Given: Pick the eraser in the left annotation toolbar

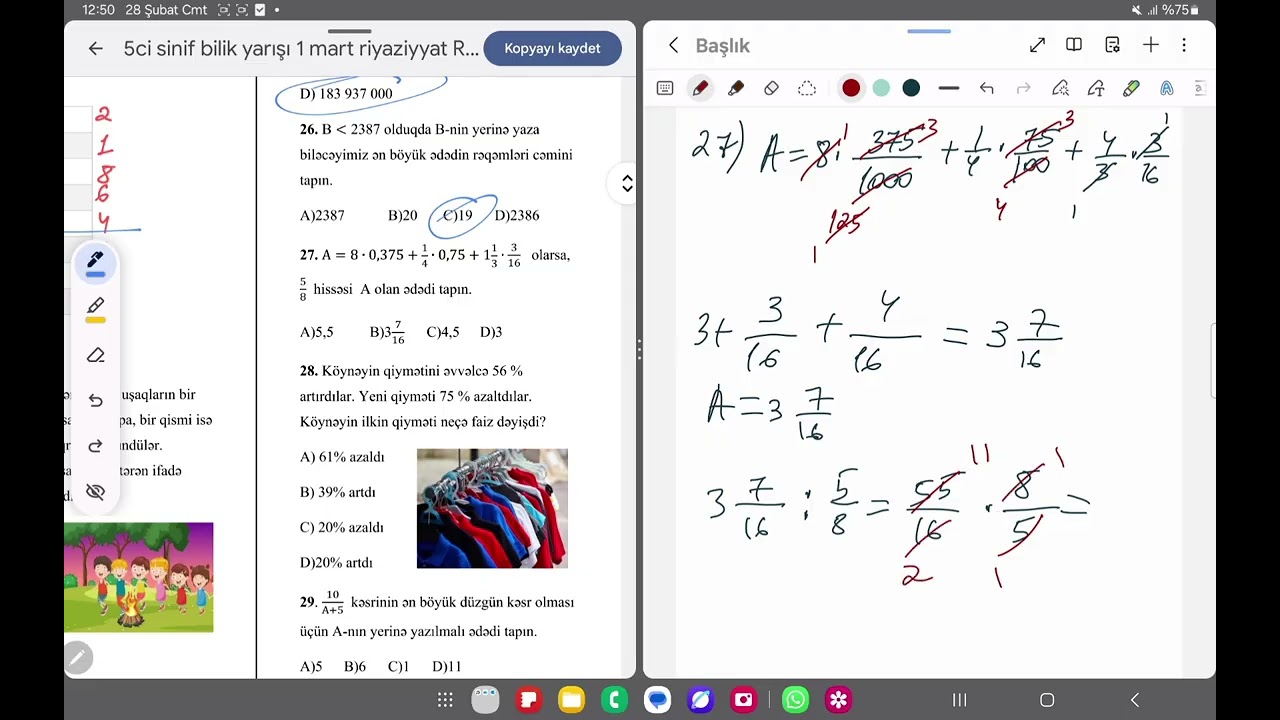Looking at the screenshot, I should (96, 355).
